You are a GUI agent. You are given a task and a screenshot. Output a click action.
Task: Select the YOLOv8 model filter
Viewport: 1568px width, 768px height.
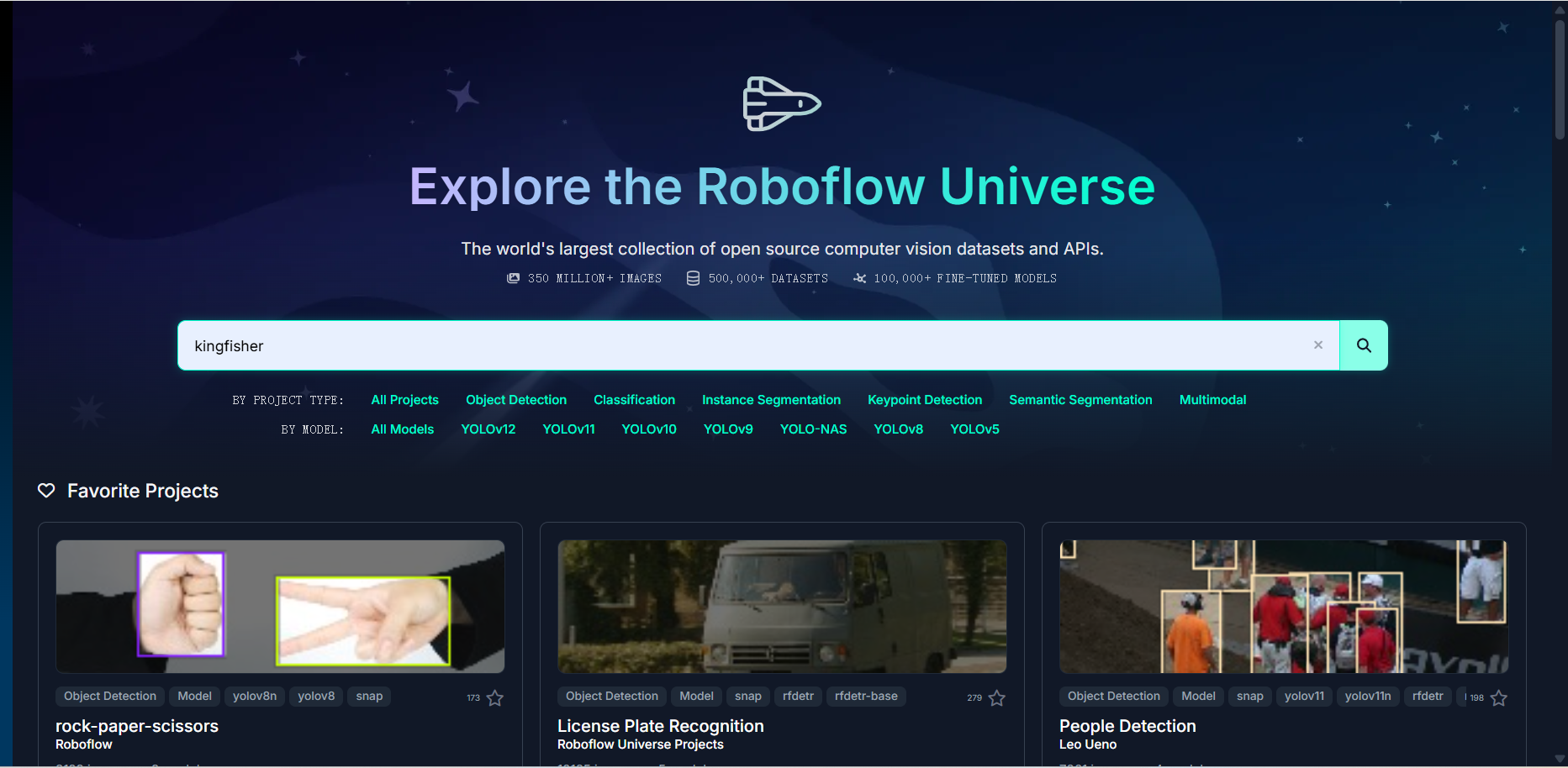pos(899,429)
